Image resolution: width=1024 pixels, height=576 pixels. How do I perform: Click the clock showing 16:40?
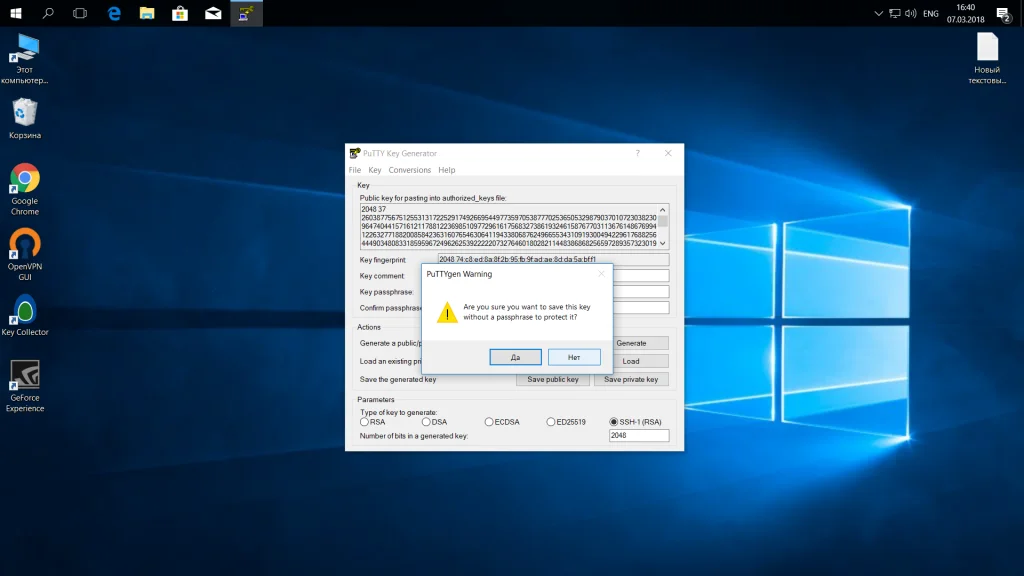965,13
